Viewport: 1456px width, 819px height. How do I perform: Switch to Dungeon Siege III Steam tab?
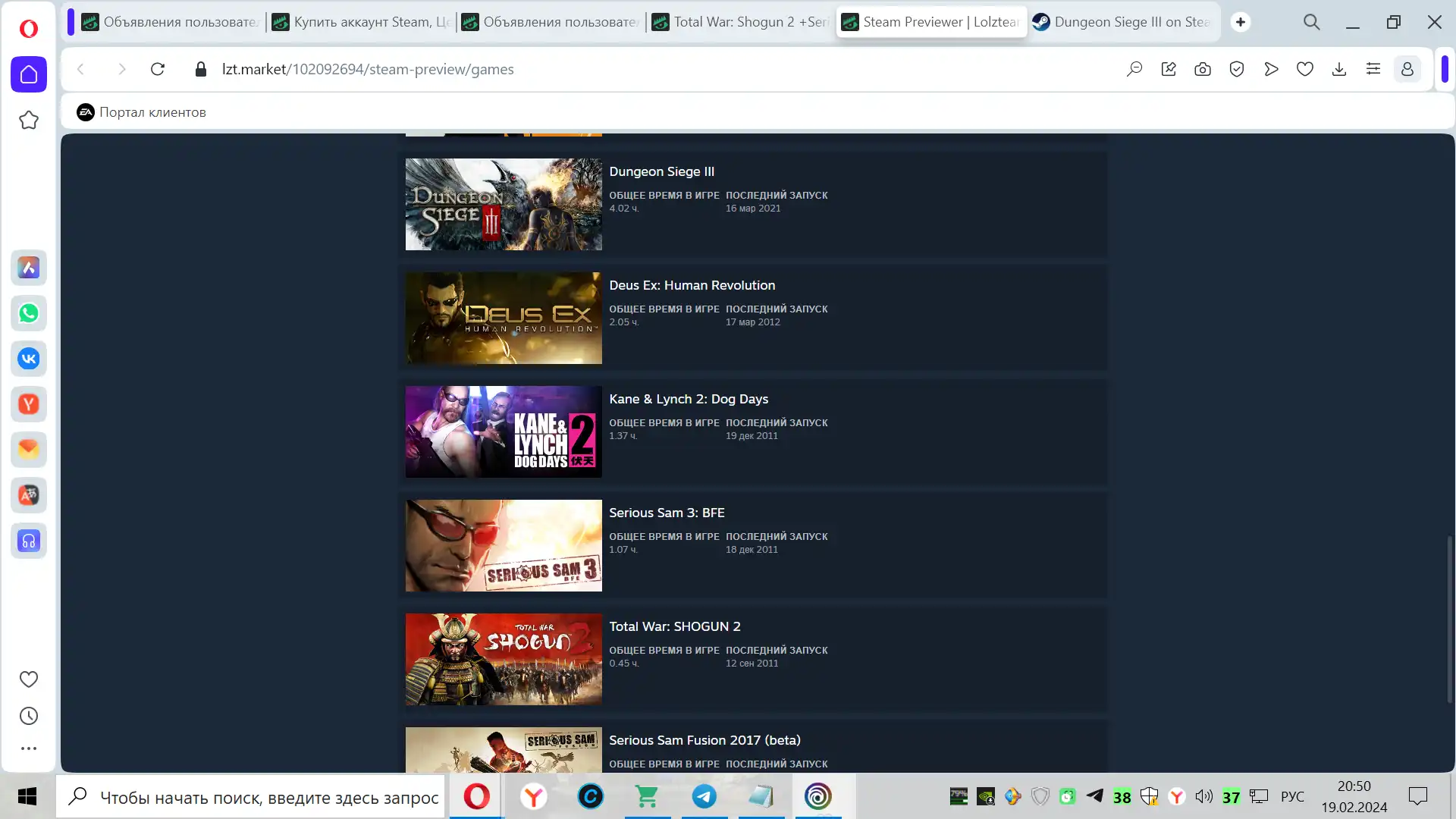click(1122, 22)
